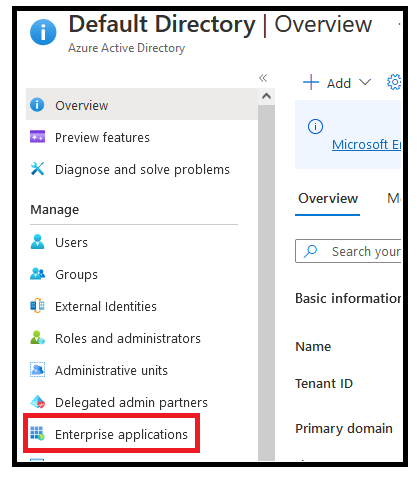Click the Roles and administrators icon
Screen dimensions: 418x483
37,338
